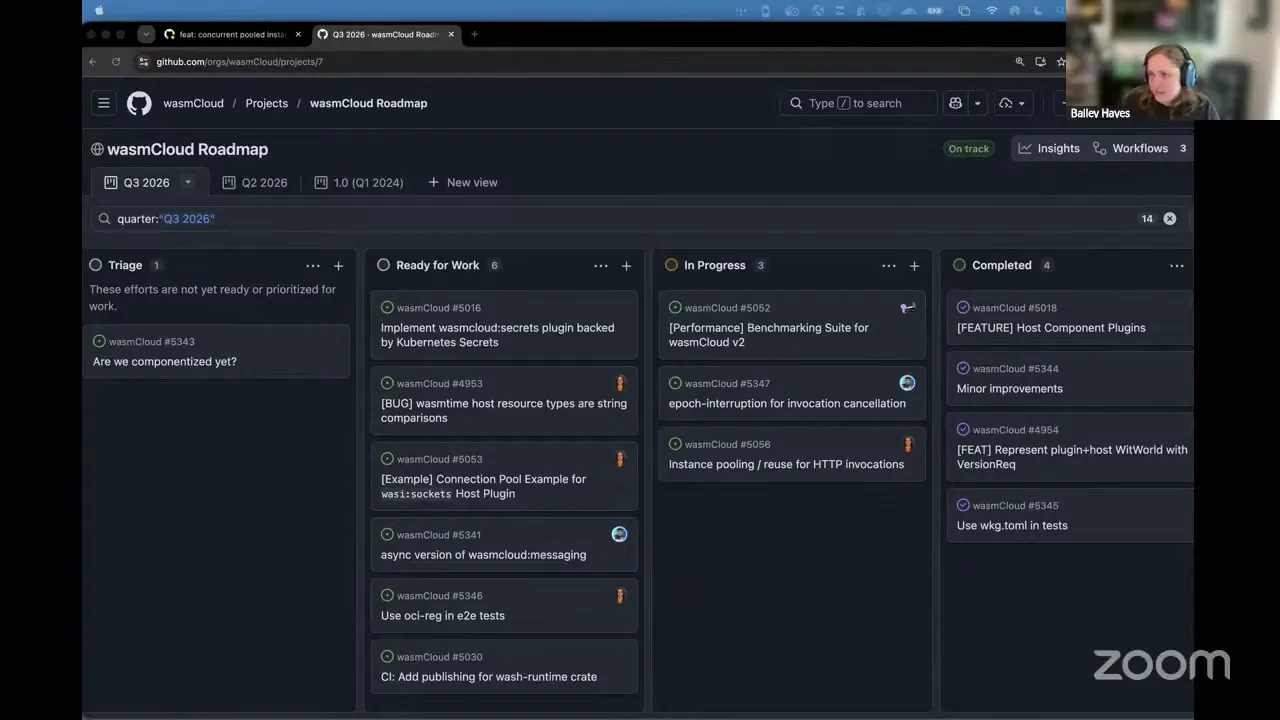The image size is (1280, 720).
Task: Go to GitHub home via Octocat logo
Action: click(139, 103)
